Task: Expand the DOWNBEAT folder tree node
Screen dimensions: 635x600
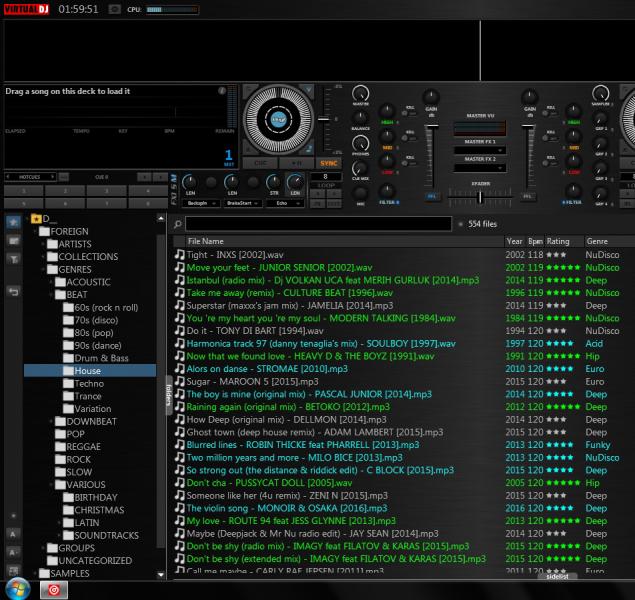Action: [51, 421]
